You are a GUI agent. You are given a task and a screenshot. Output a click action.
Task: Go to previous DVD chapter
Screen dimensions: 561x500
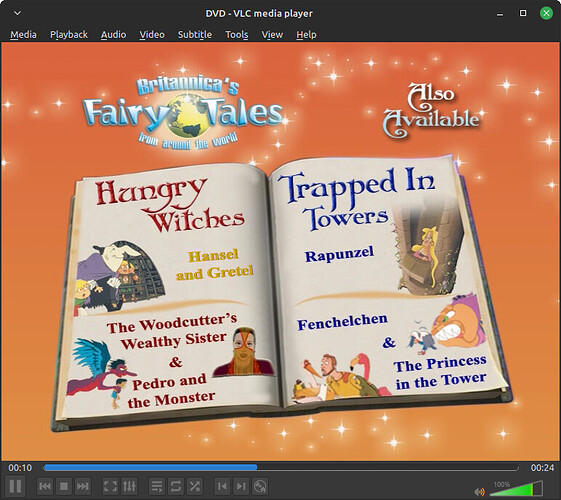[222, 486]
